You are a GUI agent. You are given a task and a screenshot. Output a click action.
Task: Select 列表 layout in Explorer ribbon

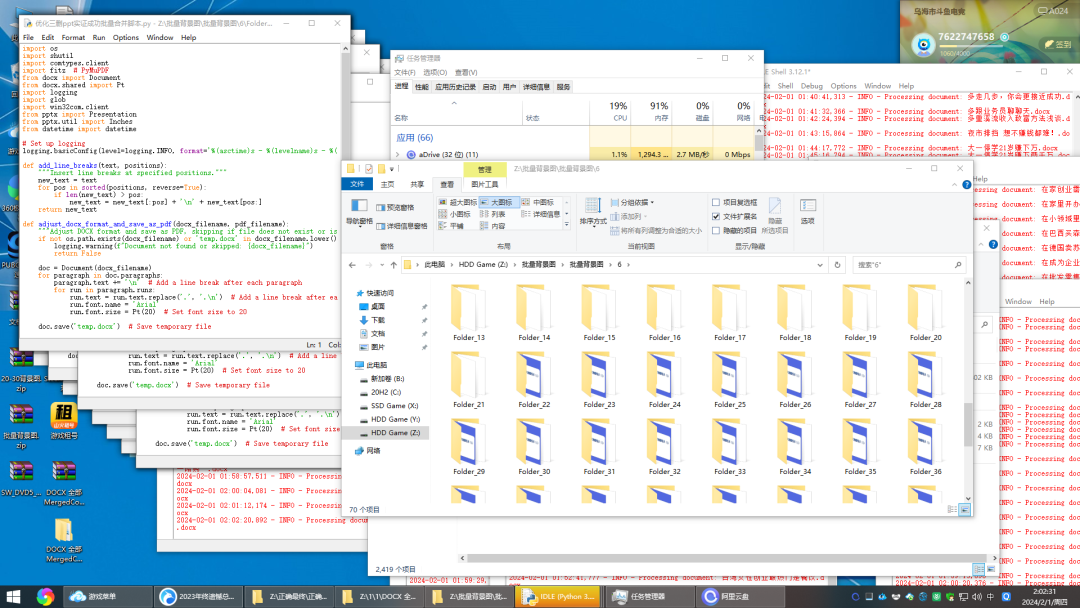[493, 214]
